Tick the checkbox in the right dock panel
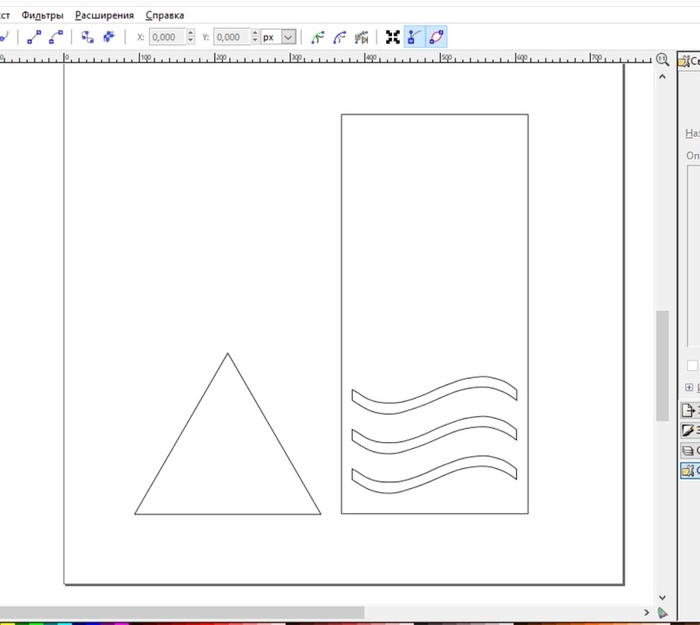 point(692,365)
